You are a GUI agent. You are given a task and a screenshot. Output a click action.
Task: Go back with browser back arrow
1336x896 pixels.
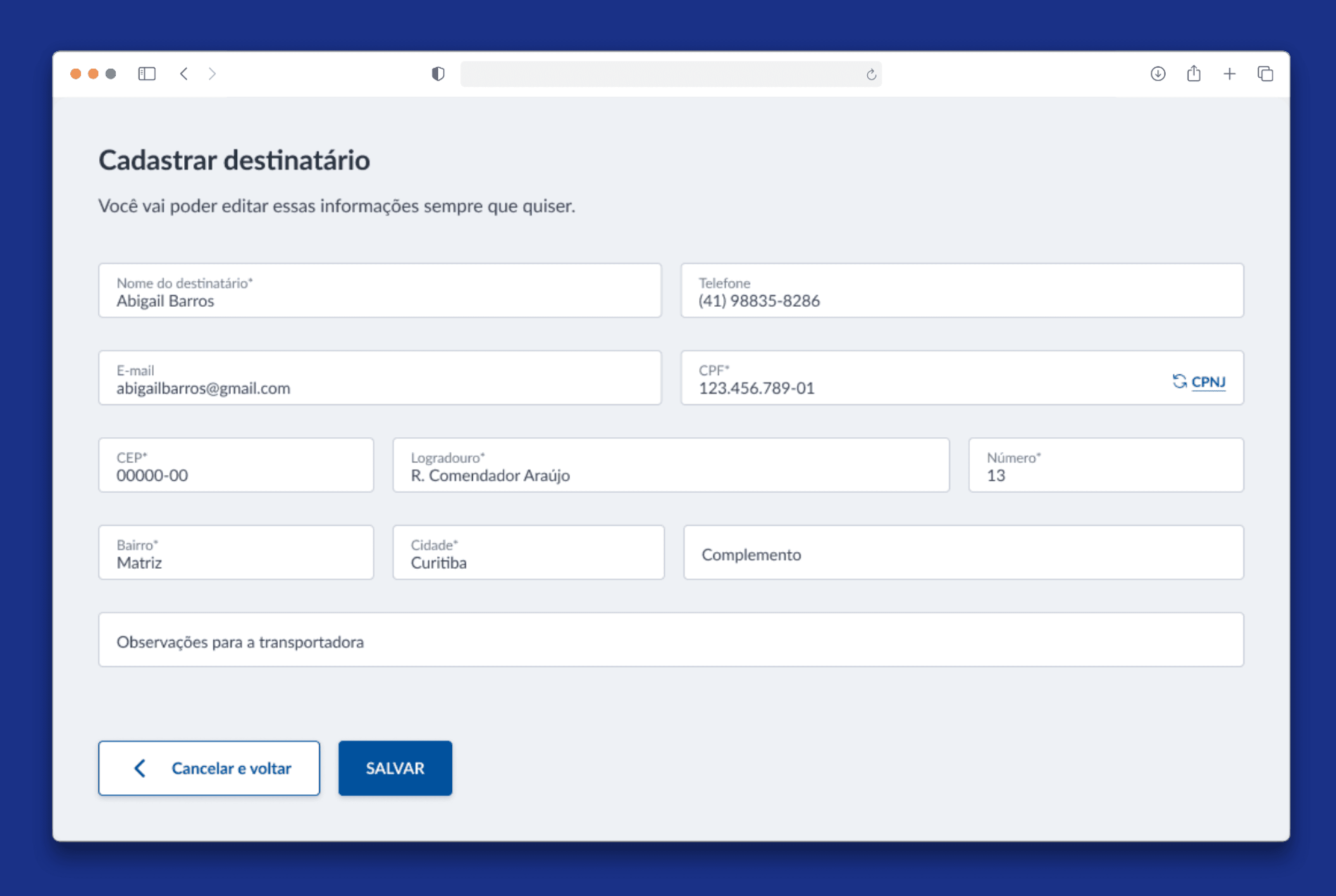[184, 74]
